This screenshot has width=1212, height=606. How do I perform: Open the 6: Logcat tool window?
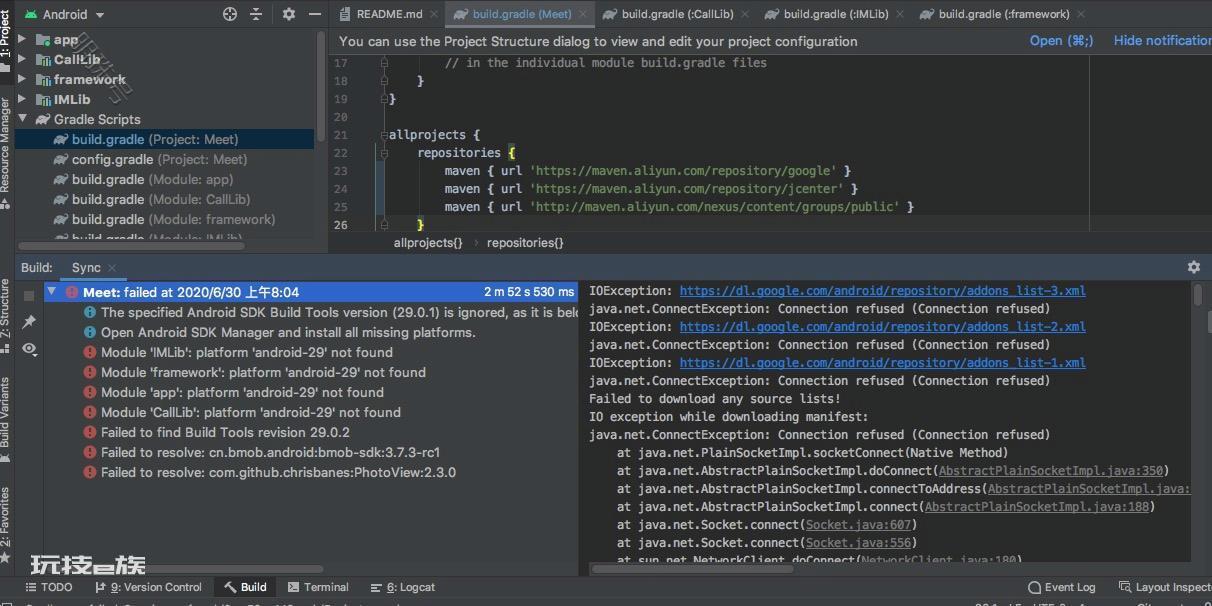click(x=402, y=587)
